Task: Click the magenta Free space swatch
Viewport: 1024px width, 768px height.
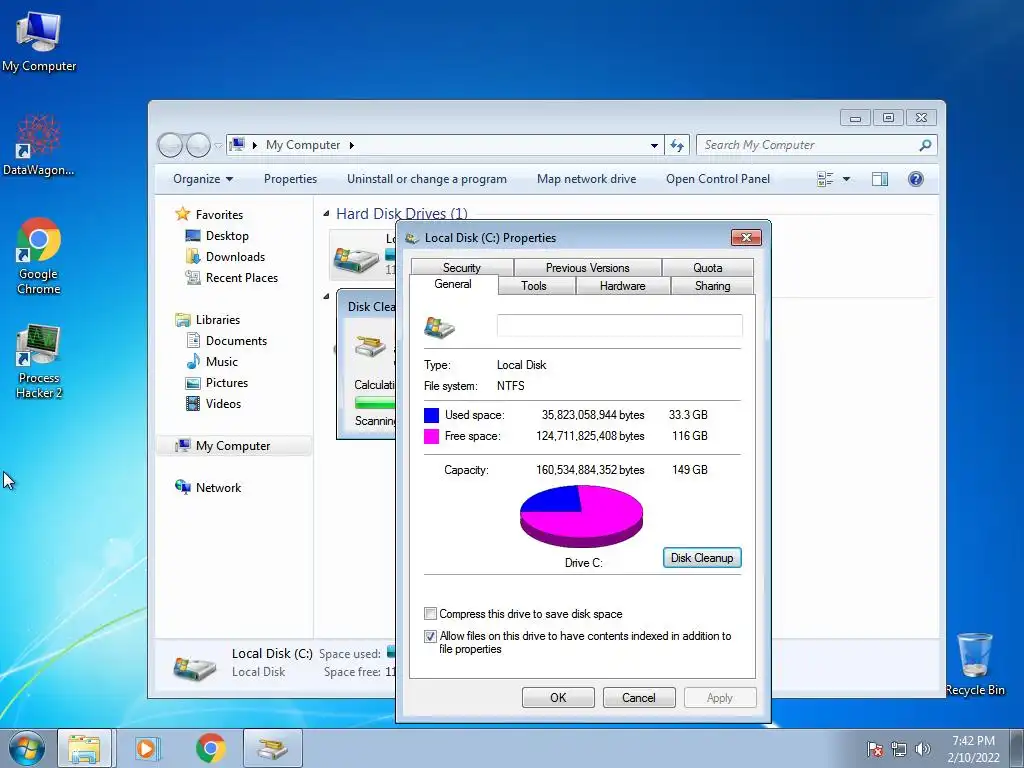Action: [x=431, y=436]
